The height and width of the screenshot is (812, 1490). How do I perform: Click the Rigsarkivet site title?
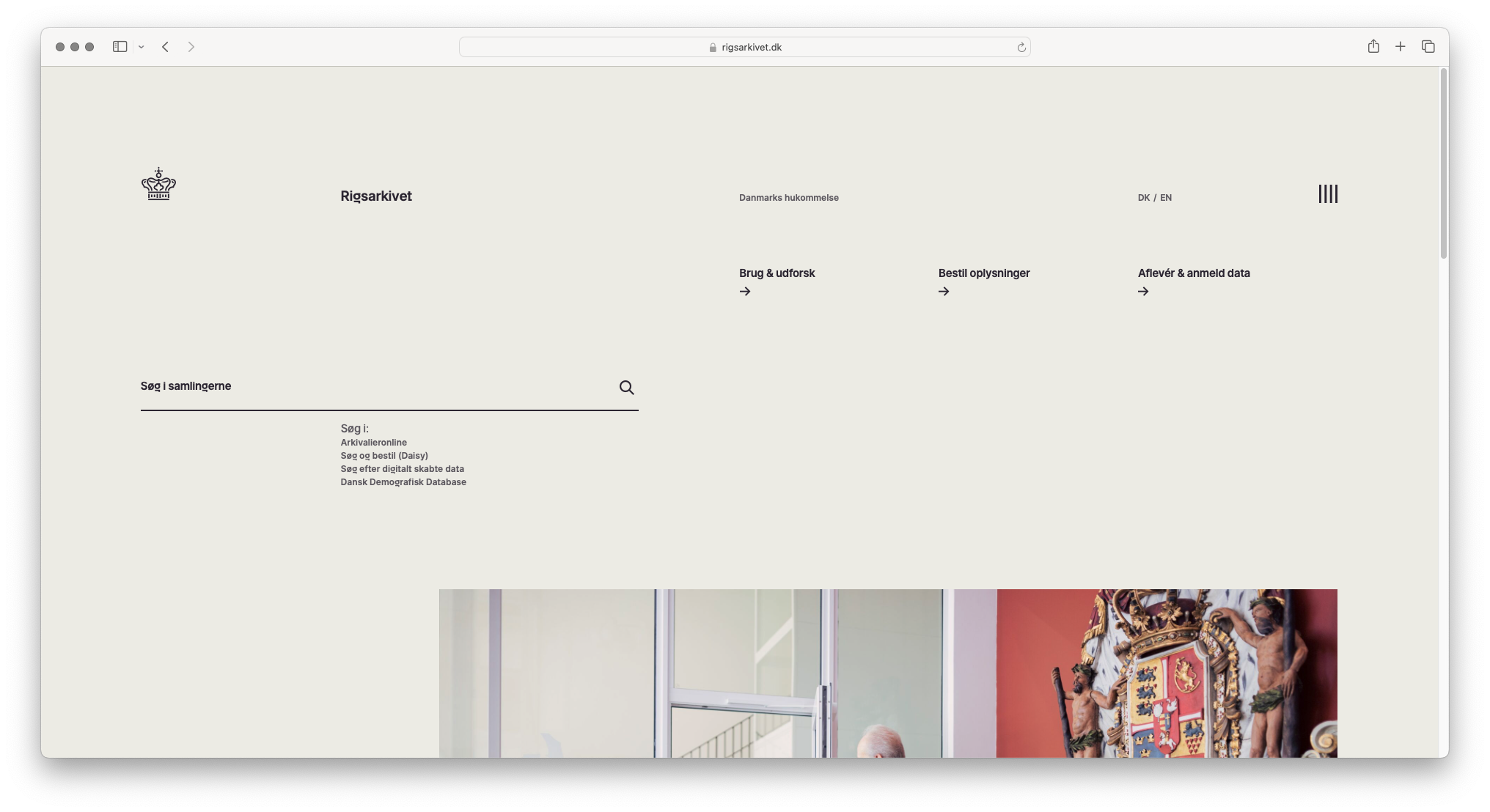[x=376, y=196]
